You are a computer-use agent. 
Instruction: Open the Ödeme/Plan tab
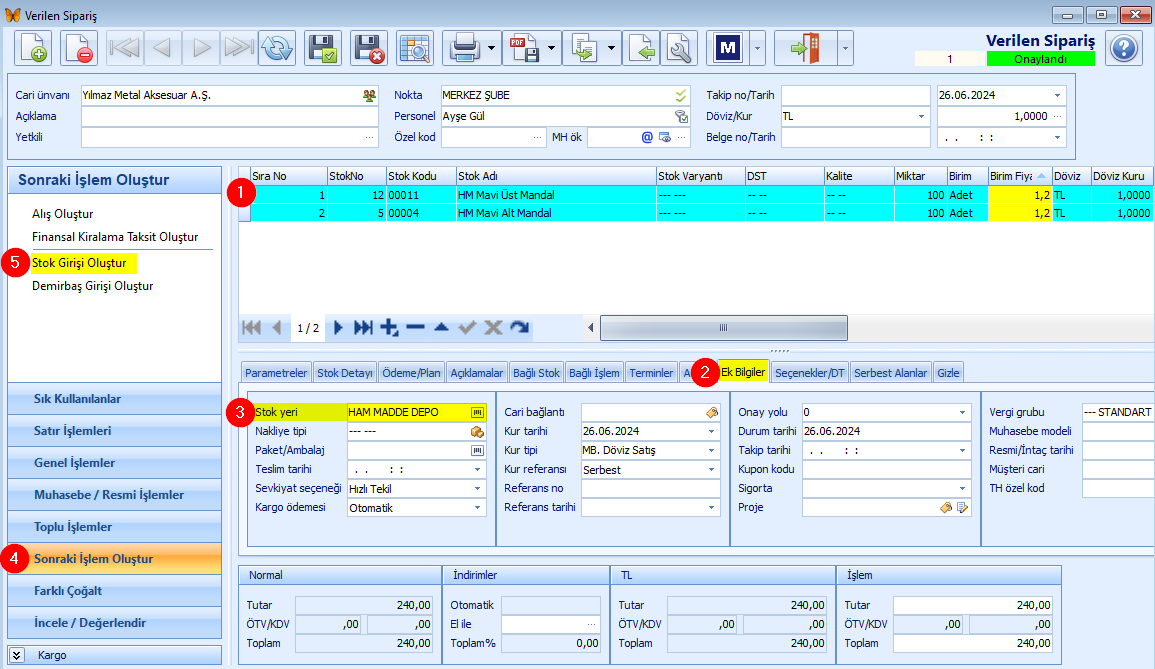tap(411, 373)
